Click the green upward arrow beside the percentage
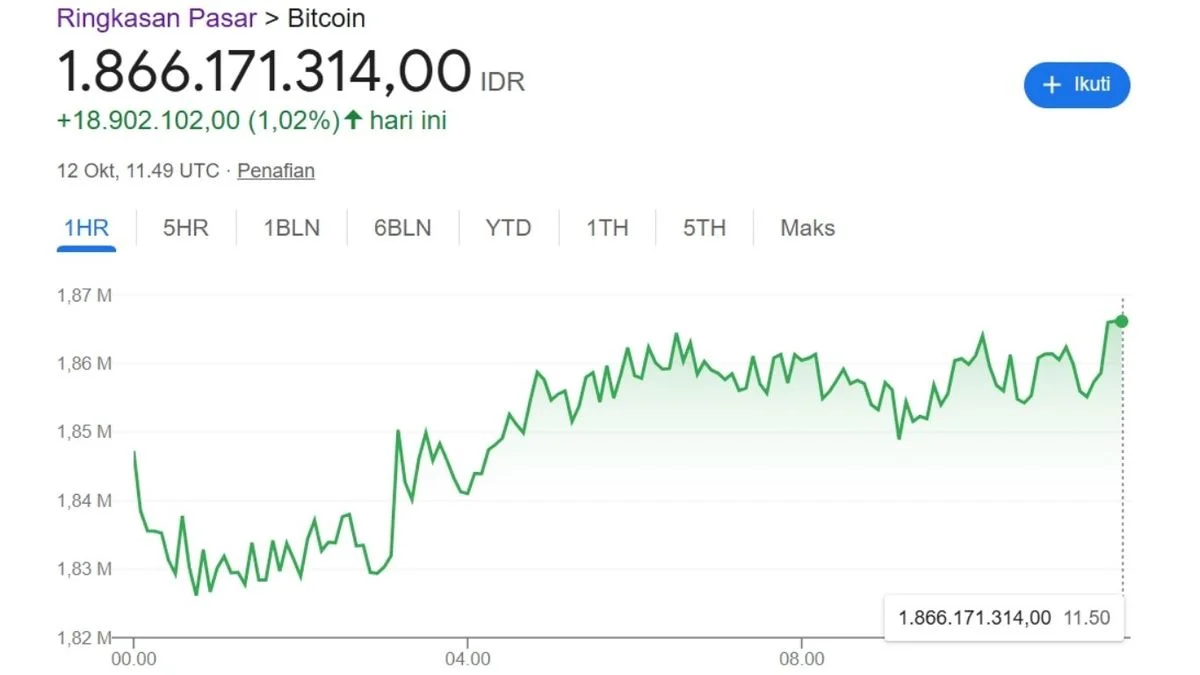The height and width of the screenshot is (675, 1200). click(x=352, y=120)
